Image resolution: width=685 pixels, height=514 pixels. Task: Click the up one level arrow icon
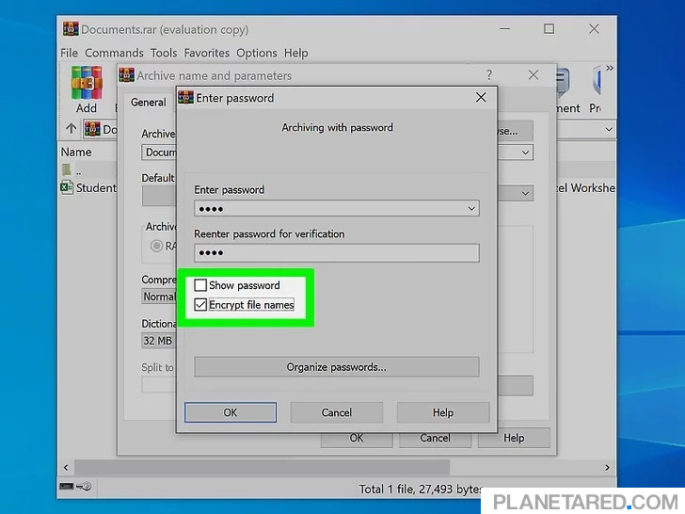(x=71, y=129)
